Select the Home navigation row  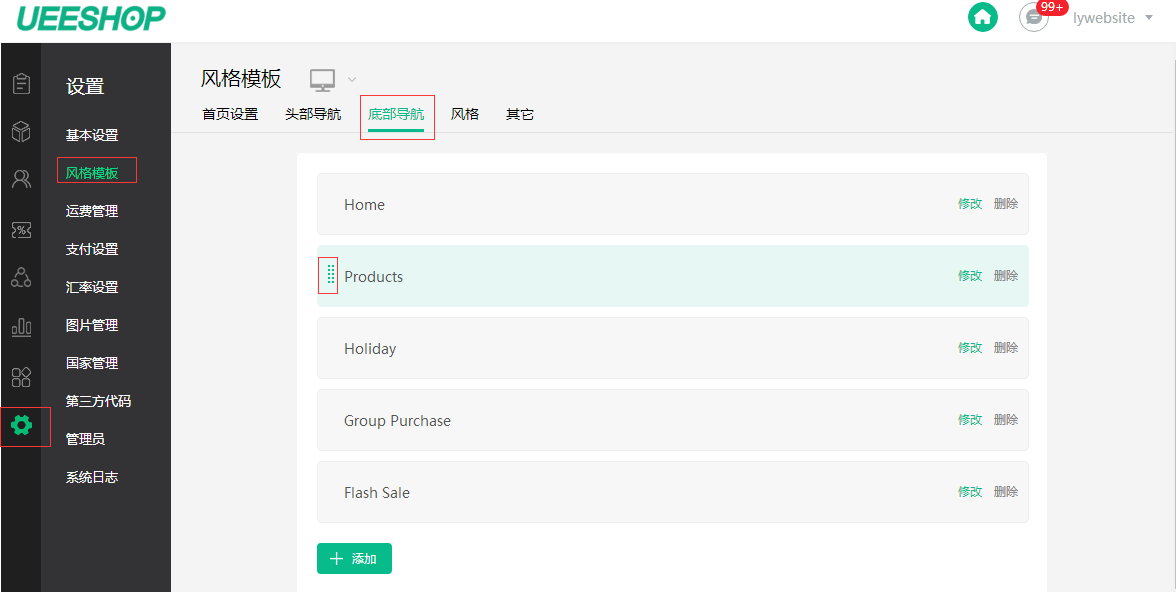click(673, 204)
